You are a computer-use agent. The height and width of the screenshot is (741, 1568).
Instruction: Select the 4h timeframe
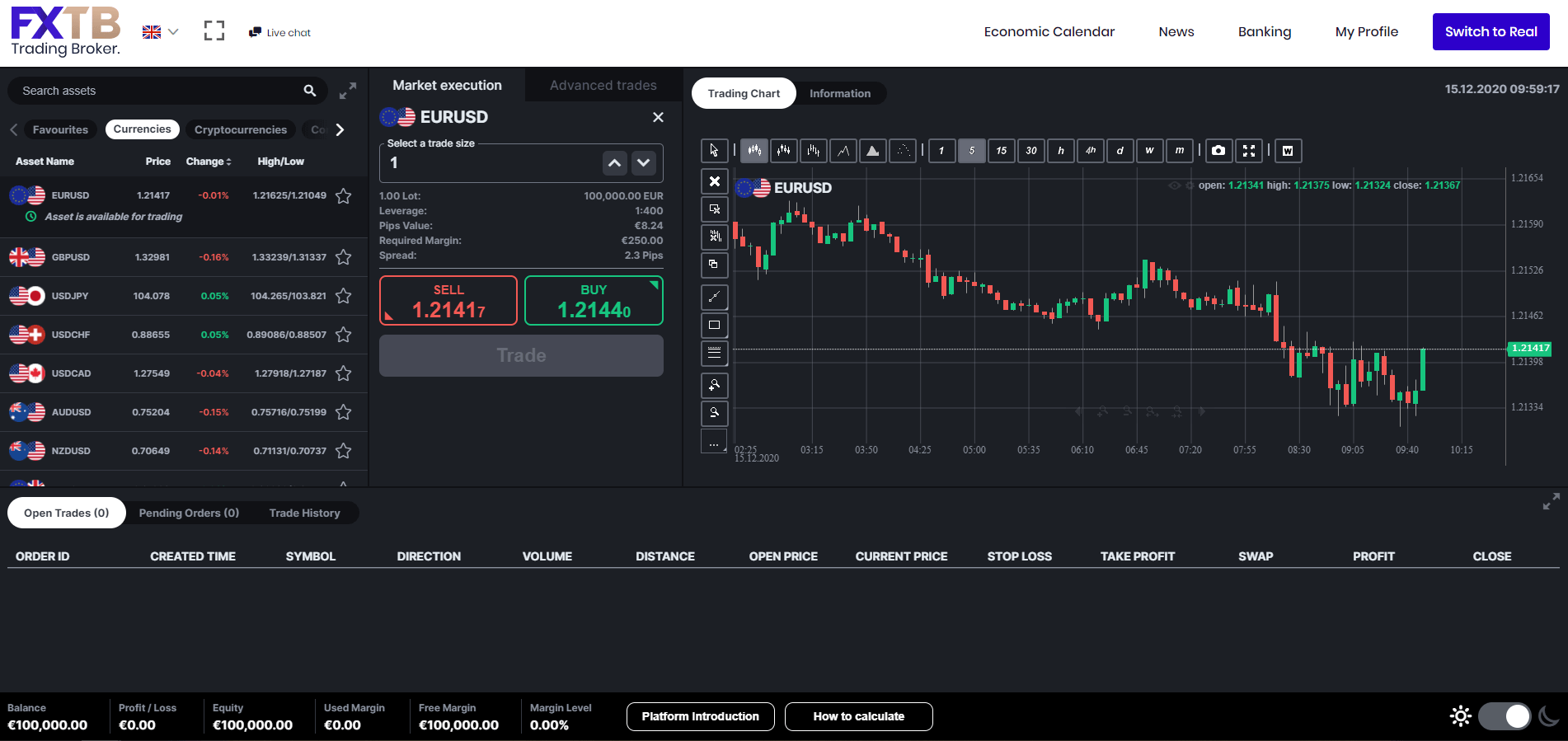(x=1090, y=151)
